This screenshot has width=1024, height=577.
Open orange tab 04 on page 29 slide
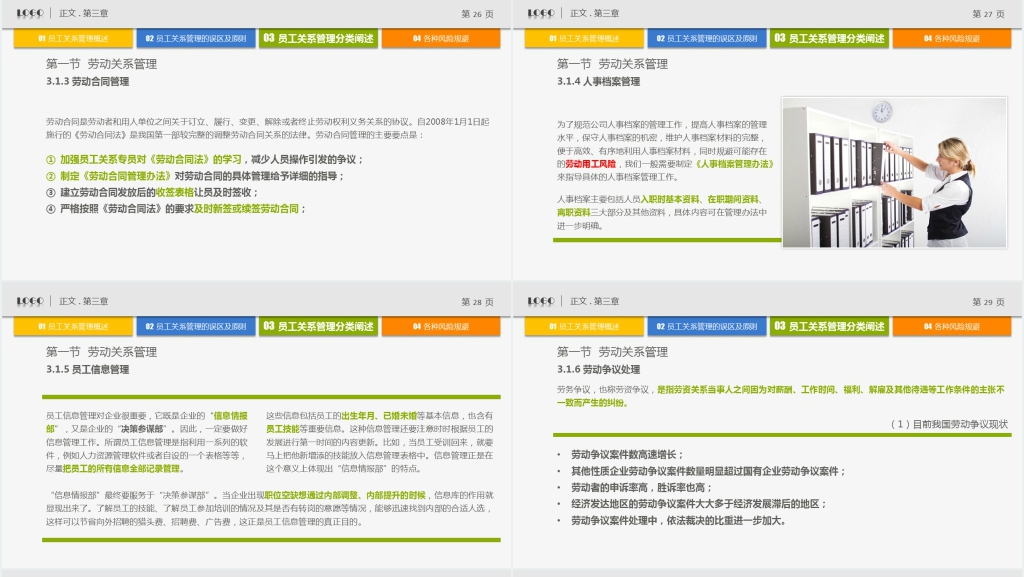pyautogui.click(x=951, y=326)
